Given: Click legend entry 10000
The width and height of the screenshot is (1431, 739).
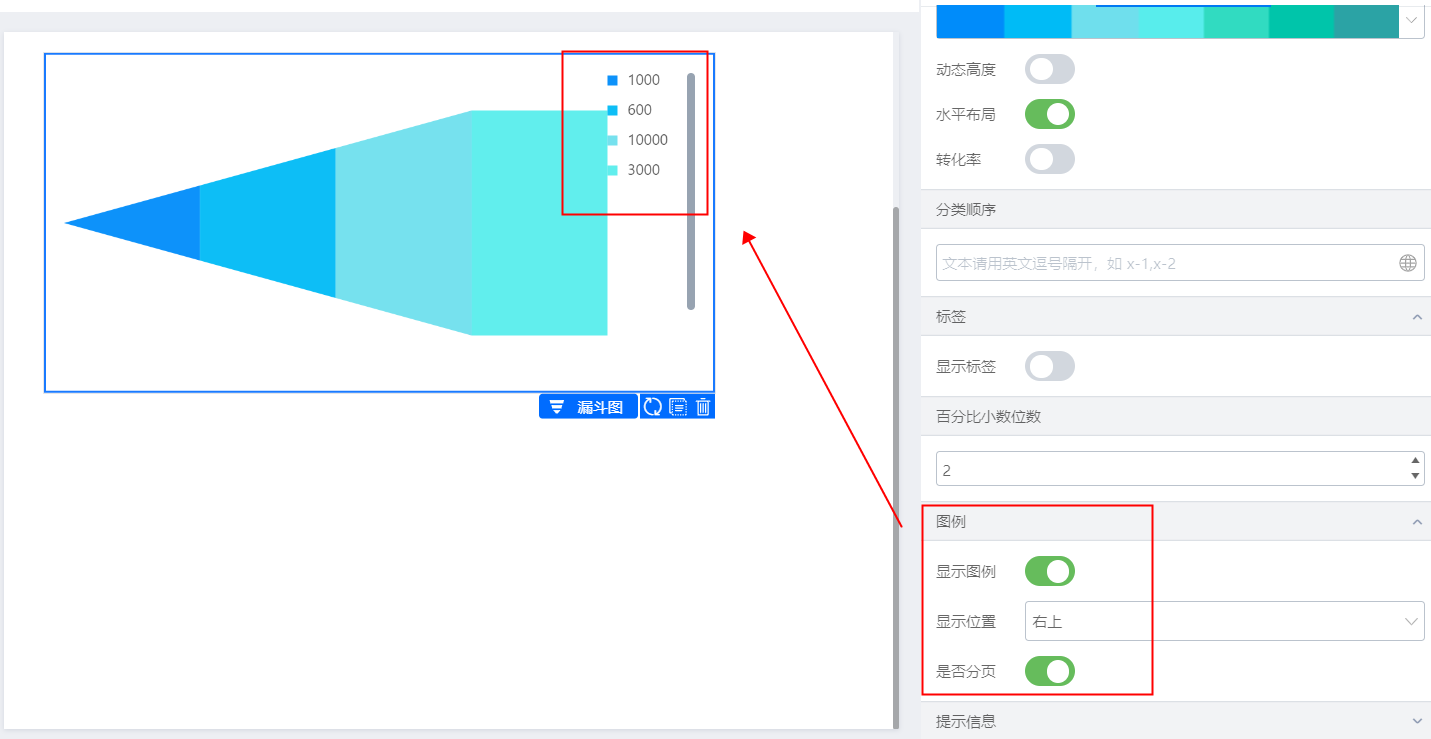Looking at the screenshot, I should (x=637, y=140).
